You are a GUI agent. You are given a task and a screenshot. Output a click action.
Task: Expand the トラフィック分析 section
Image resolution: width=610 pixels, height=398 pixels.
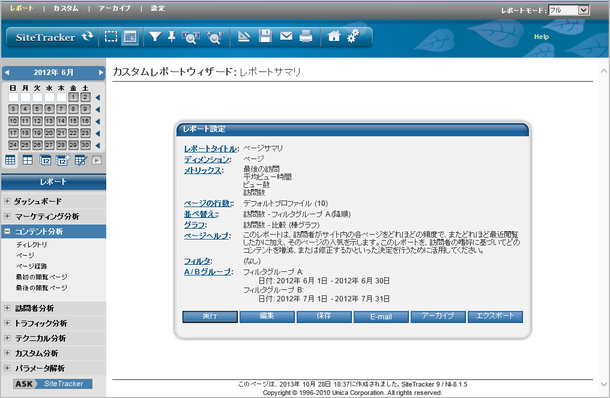tap(7, 323)
